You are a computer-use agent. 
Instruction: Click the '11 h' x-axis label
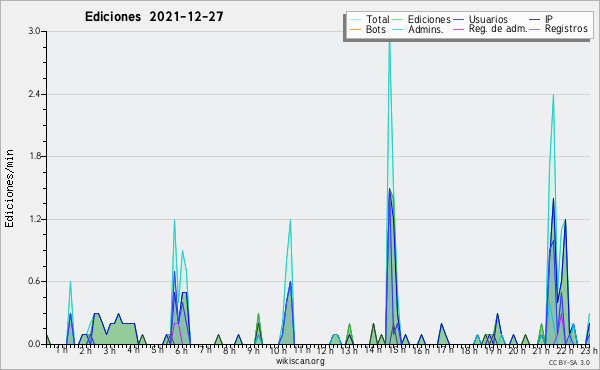pyautogui.click(x=302, y=350)
